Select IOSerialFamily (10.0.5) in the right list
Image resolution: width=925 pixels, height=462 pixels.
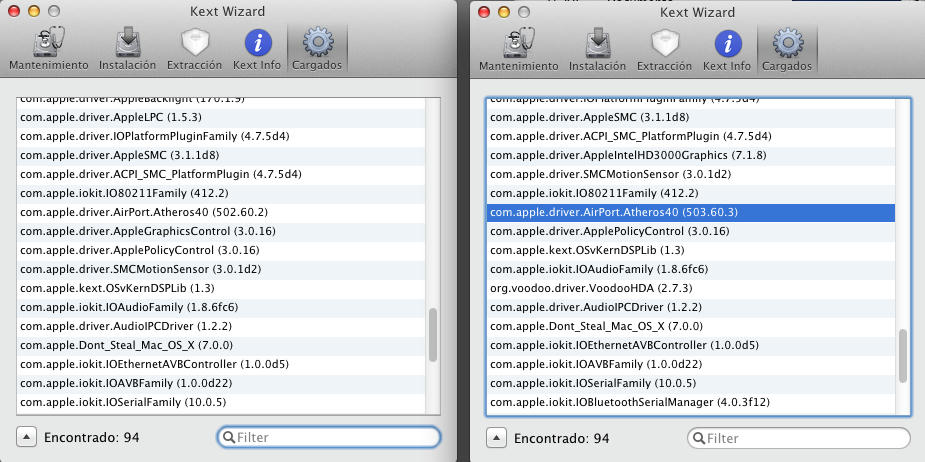click(690, 383)
